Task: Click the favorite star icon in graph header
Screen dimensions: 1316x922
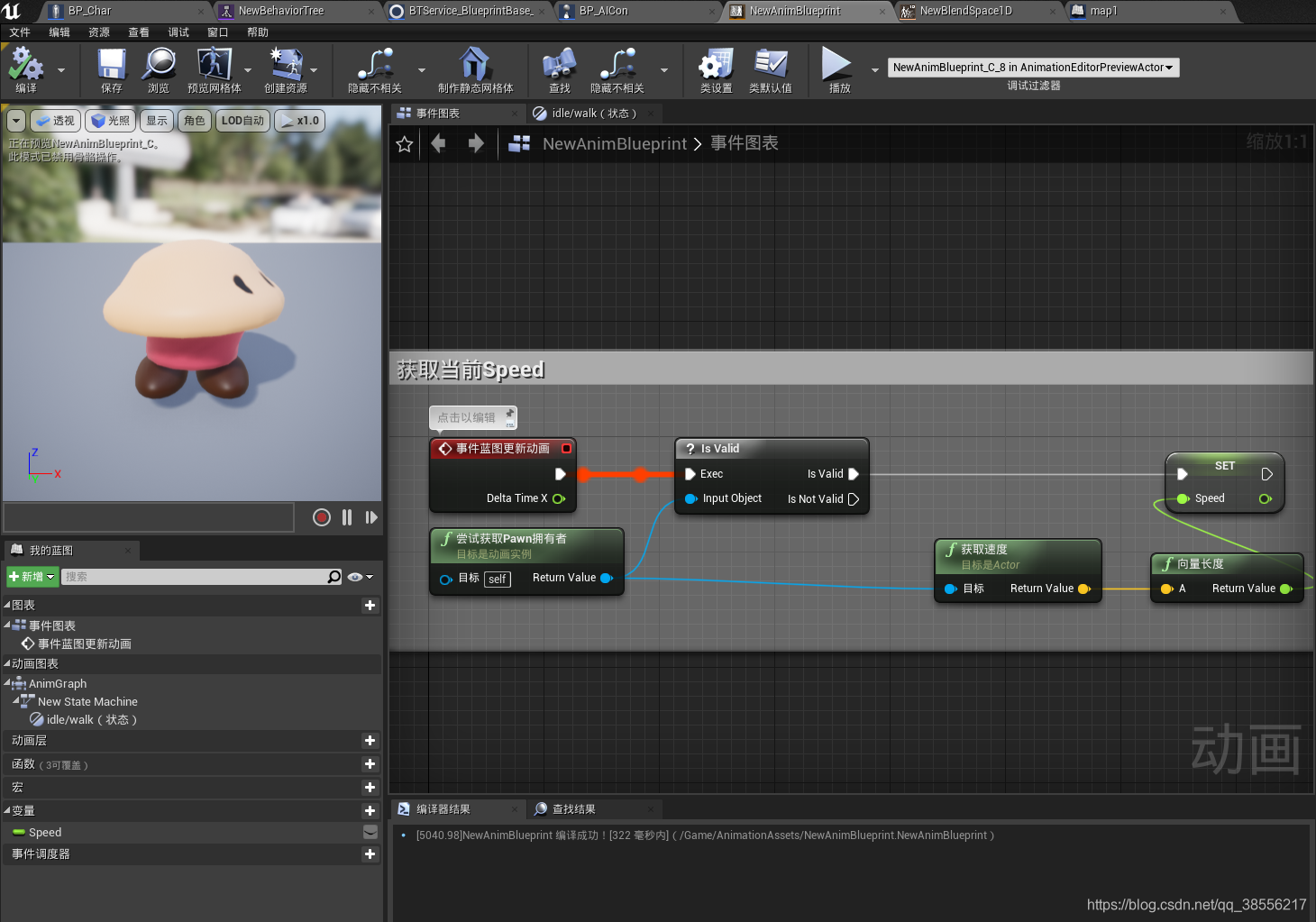Action: [x=405, y=144]
